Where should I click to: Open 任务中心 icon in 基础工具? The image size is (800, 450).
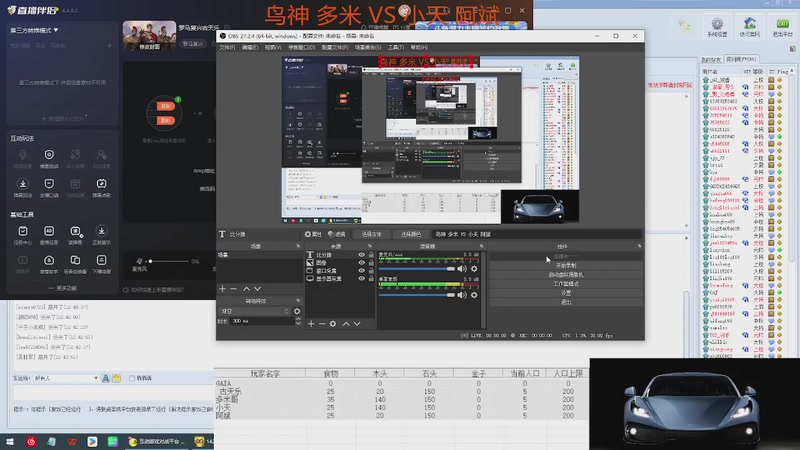(x=22, y=235)
